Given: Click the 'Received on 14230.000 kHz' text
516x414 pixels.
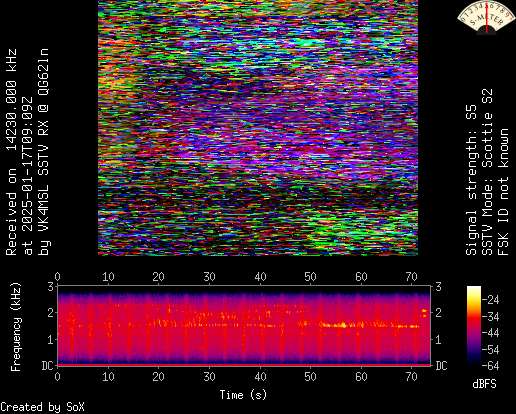Looking at the screenshot, I should coord(11,152).
